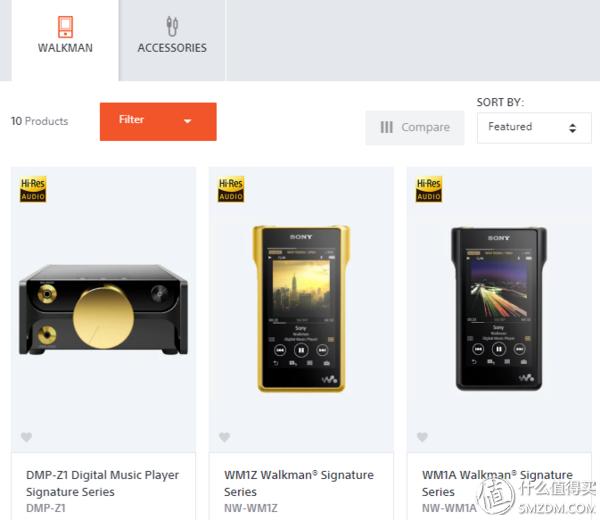Click Hi-Res Audio badge on WM1A
The image size is (600, 520).
coord(429,189)
